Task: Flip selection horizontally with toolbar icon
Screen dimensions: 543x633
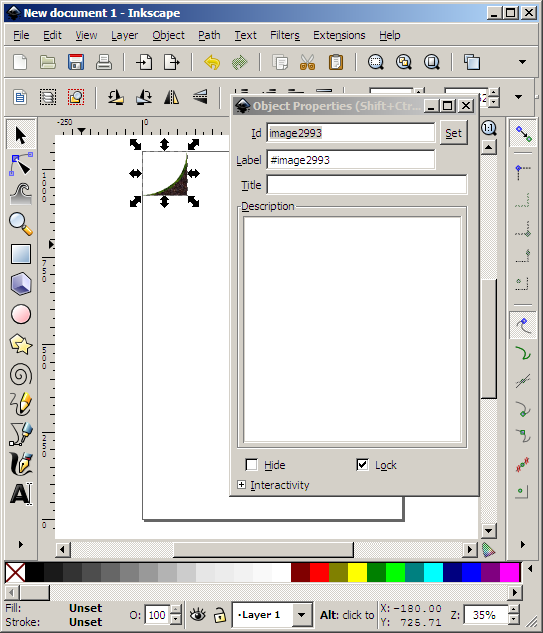Action: pyautogui.click(x=172, y=97)
